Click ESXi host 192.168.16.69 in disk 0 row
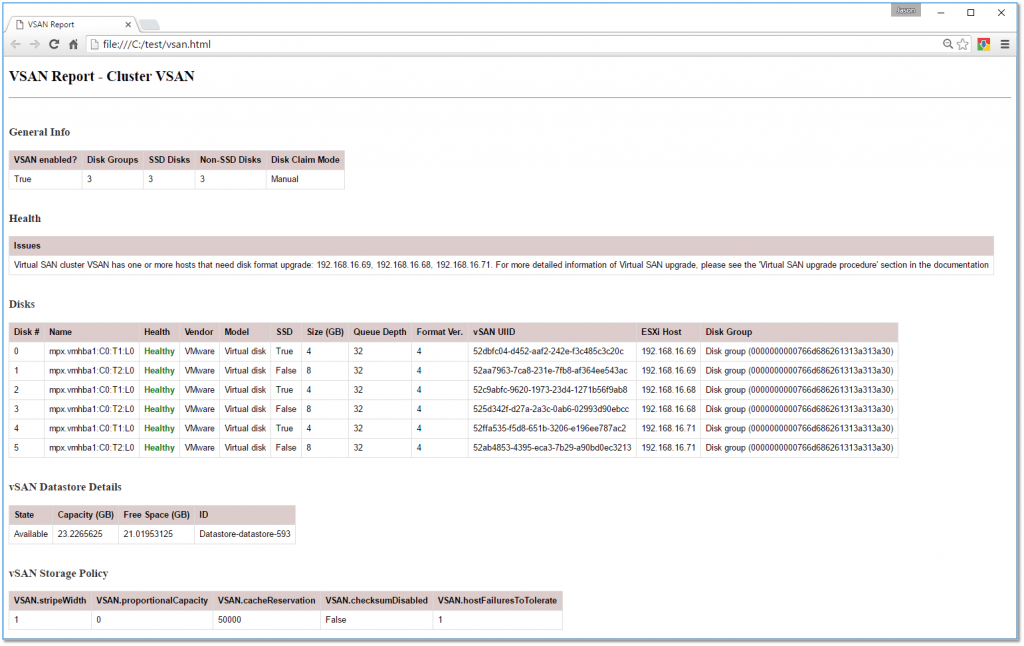The height and width of the screenshot is (646, 1024). tap(669, 351)
